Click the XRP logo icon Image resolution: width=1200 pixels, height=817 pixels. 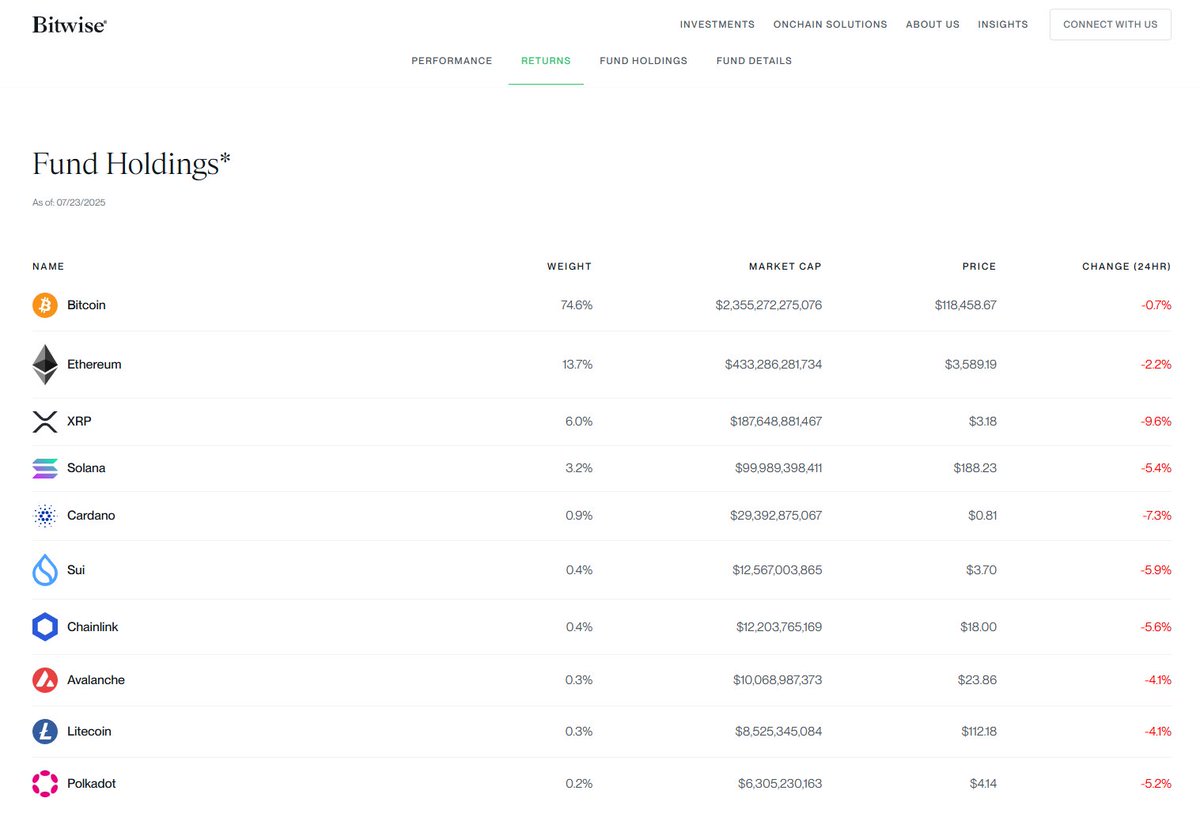tap(45, 422)
